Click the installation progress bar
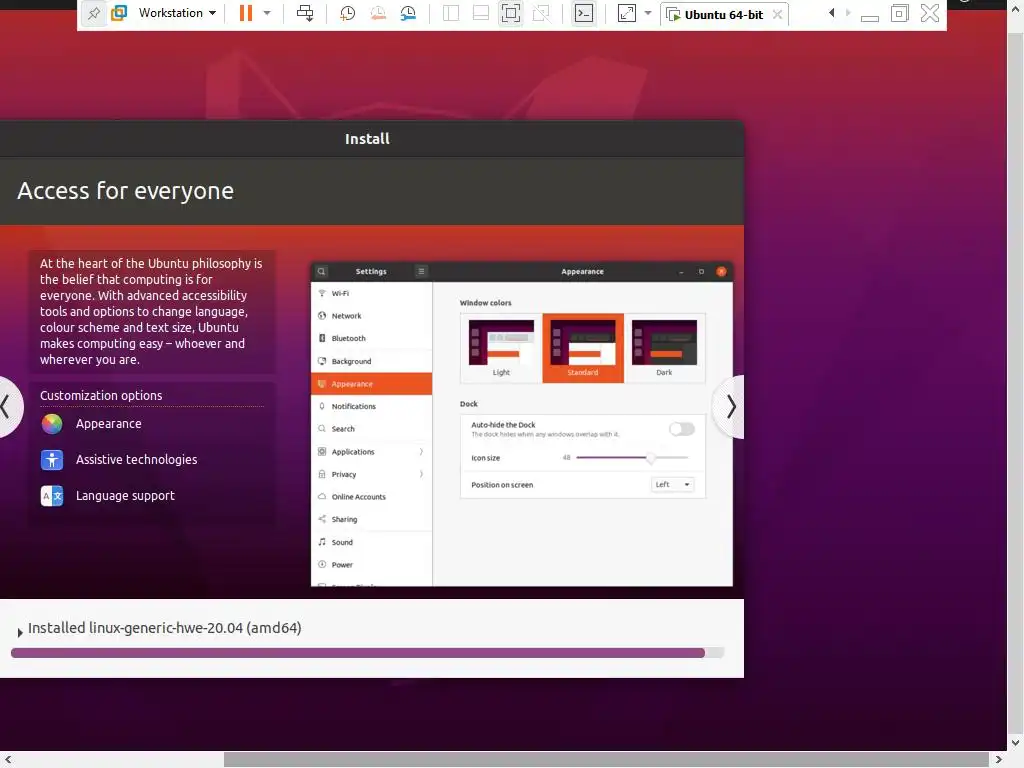The height and width of the screenshot is (768, 1024). pos(368,652)
